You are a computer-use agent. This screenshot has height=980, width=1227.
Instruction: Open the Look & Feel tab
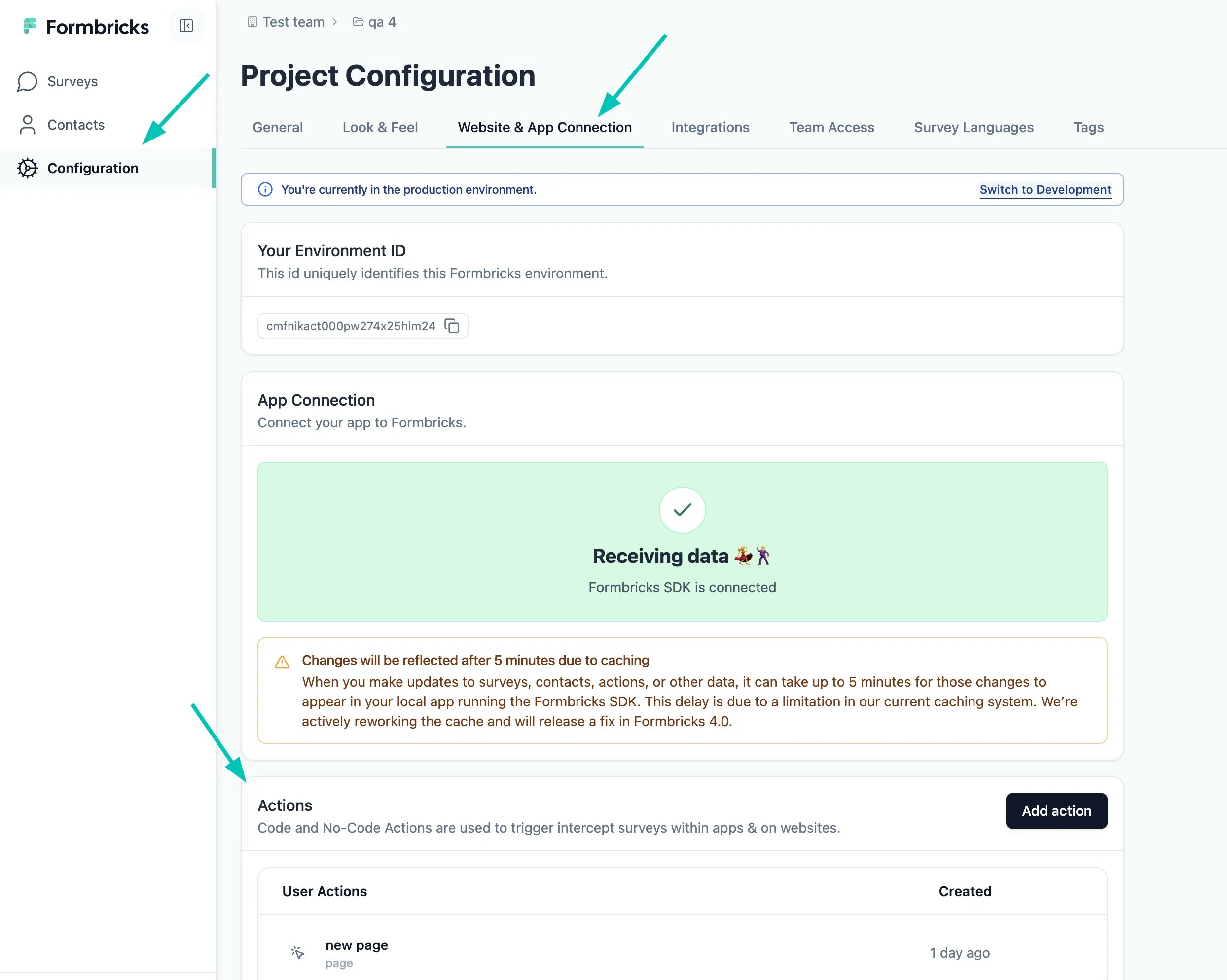pos(380,127)
